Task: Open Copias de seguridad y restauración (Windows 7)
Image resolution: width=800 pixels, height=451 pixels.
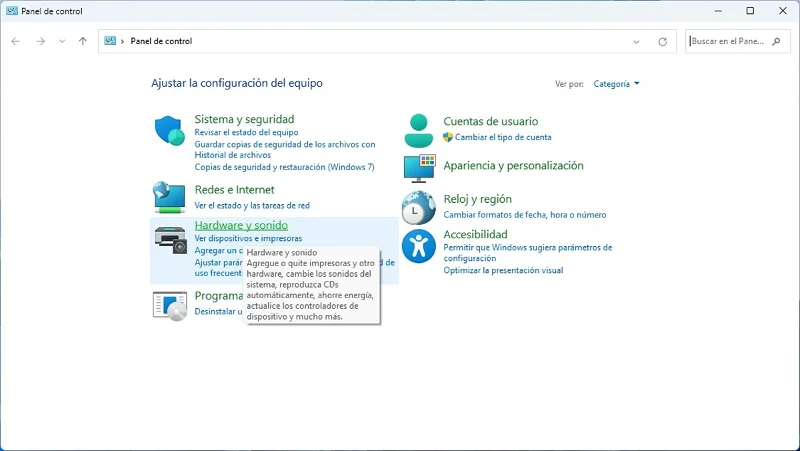Action: (x=285, y=167)
